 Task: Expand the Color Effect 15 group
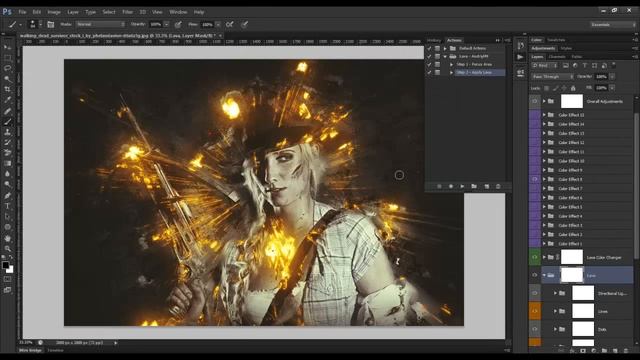pos(544,115)
